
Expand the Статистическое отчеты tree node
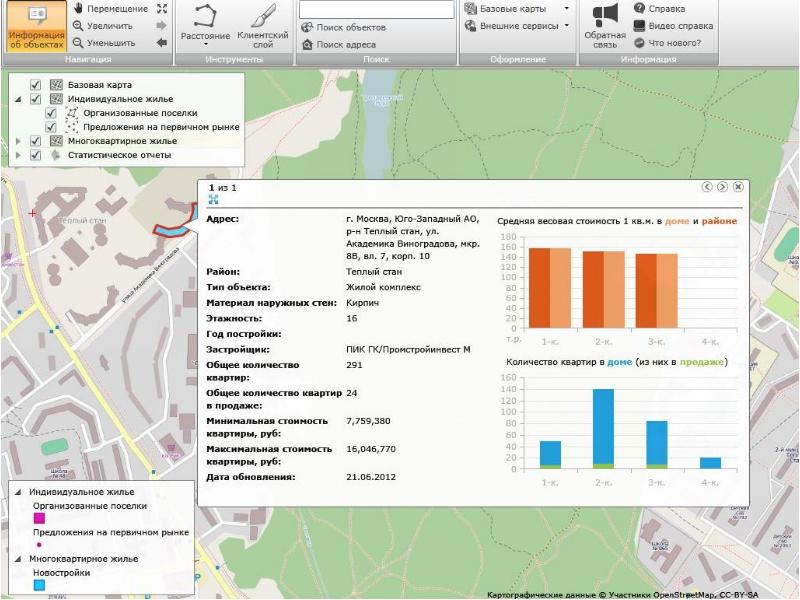(19, 155)
